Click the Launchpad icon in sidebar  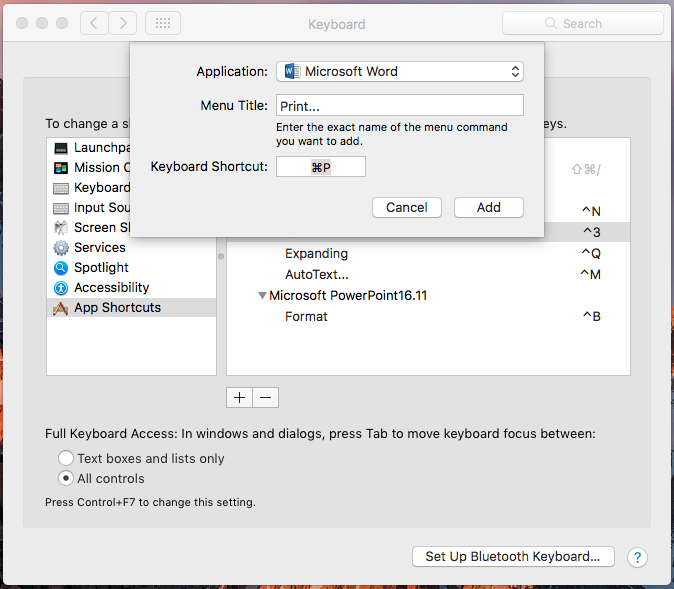coord(61,148)
